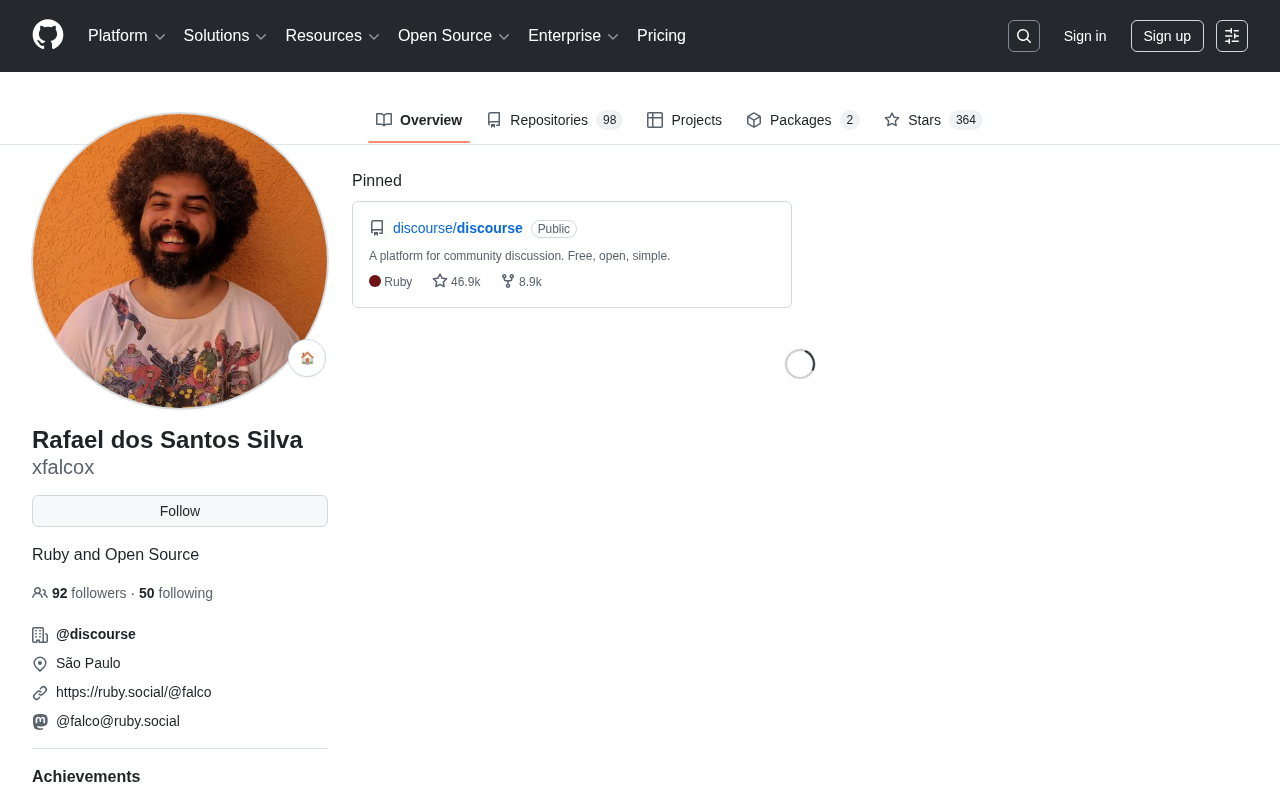Click the Achievements heading
The height and width of the screenshot is (800, 1280).
click(86, 777)
